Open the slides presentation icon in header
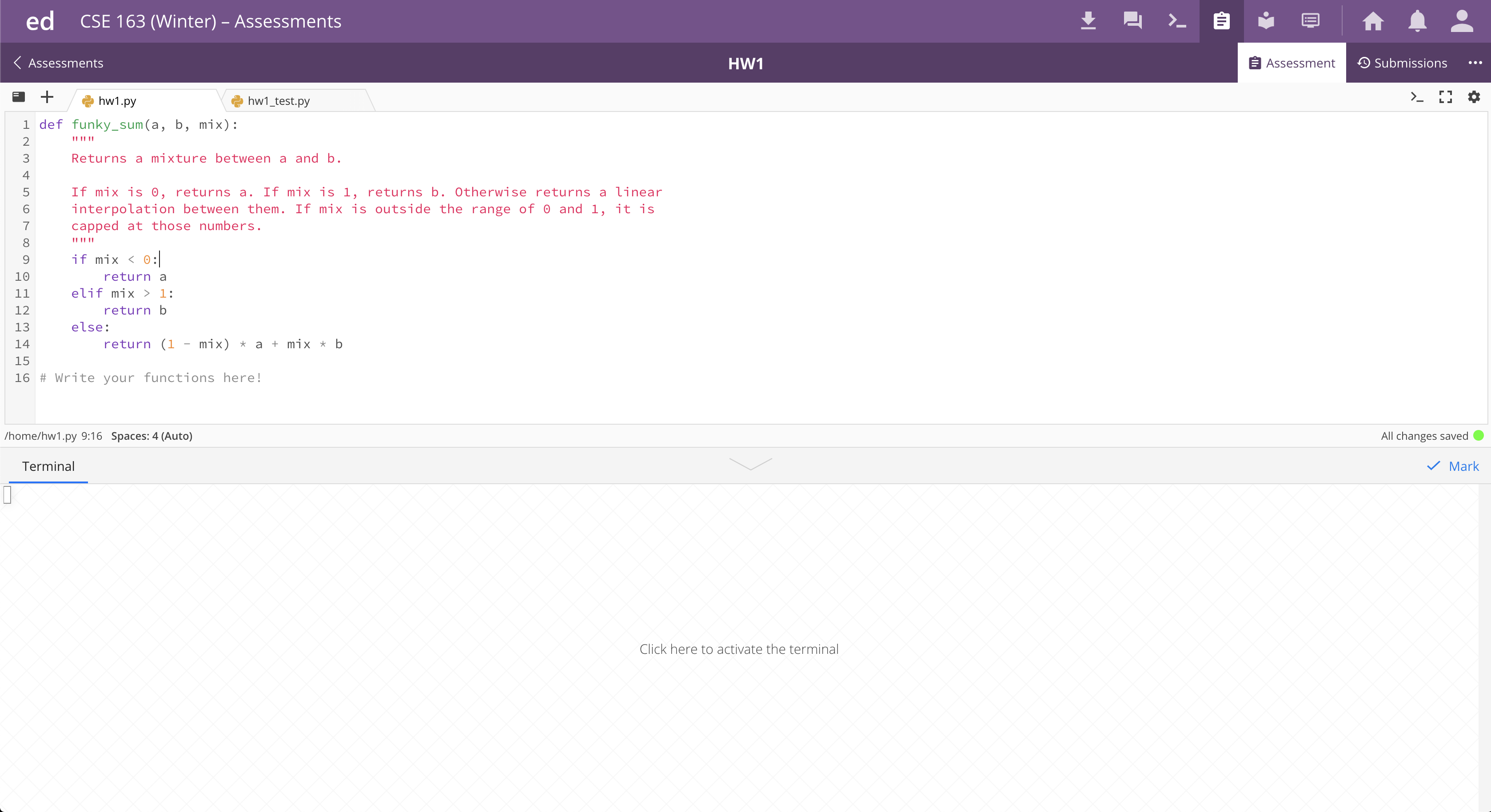This screenshot has height=812, width=1491. point(1311,21)
